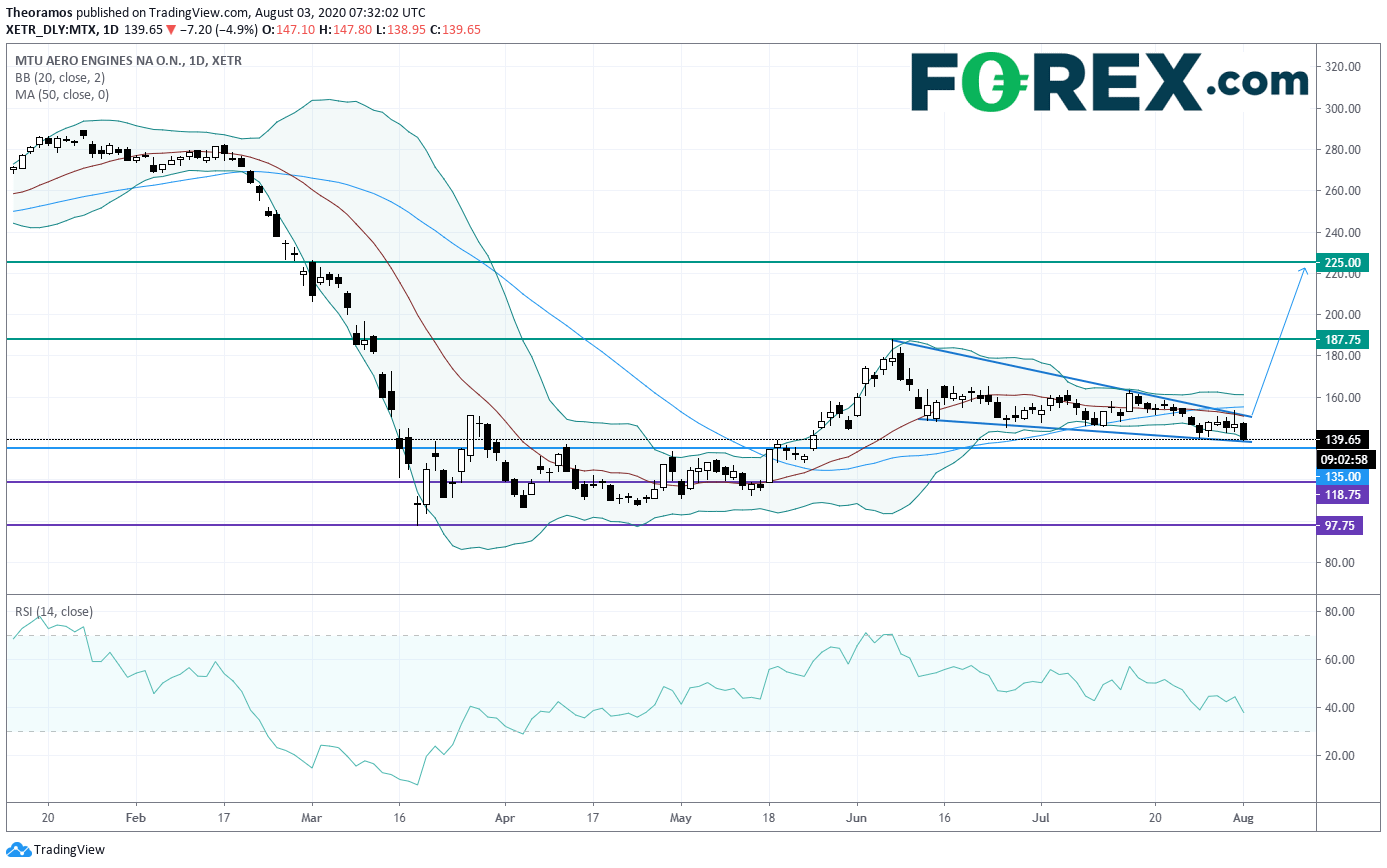The image size is (1387, 868).
Task: Click the MTU AERO ENGINES chart title
Action: (x=128, y=60)
